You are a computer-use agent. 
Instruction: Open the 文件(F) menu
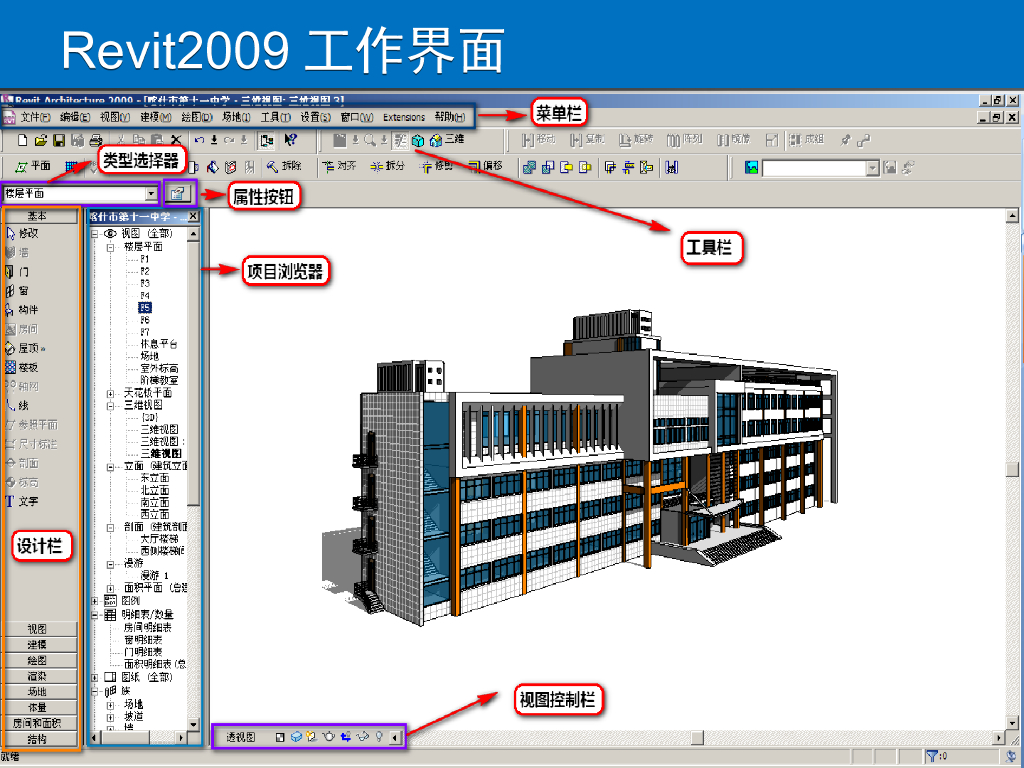point(35,117)
